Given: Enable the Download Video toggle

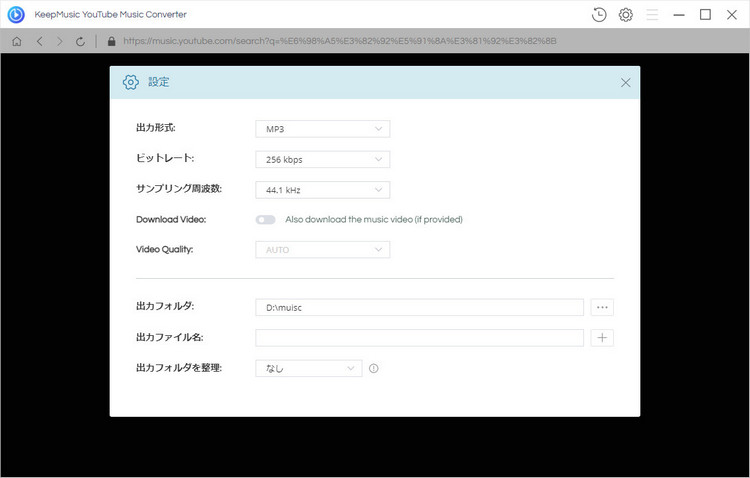Looking at the screenshot, I should pyautogui.click(x=265, y=219).
